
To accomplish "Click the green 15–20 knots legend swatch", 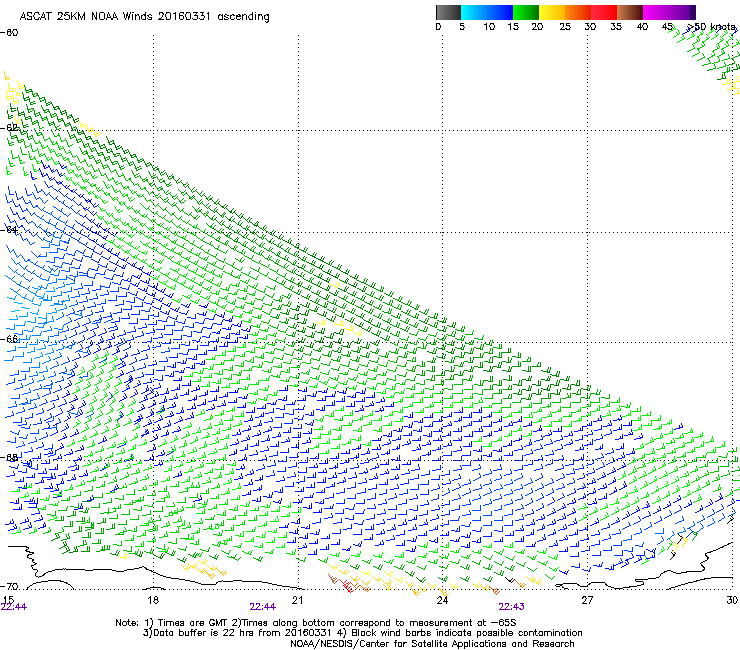I will [526, 12].
